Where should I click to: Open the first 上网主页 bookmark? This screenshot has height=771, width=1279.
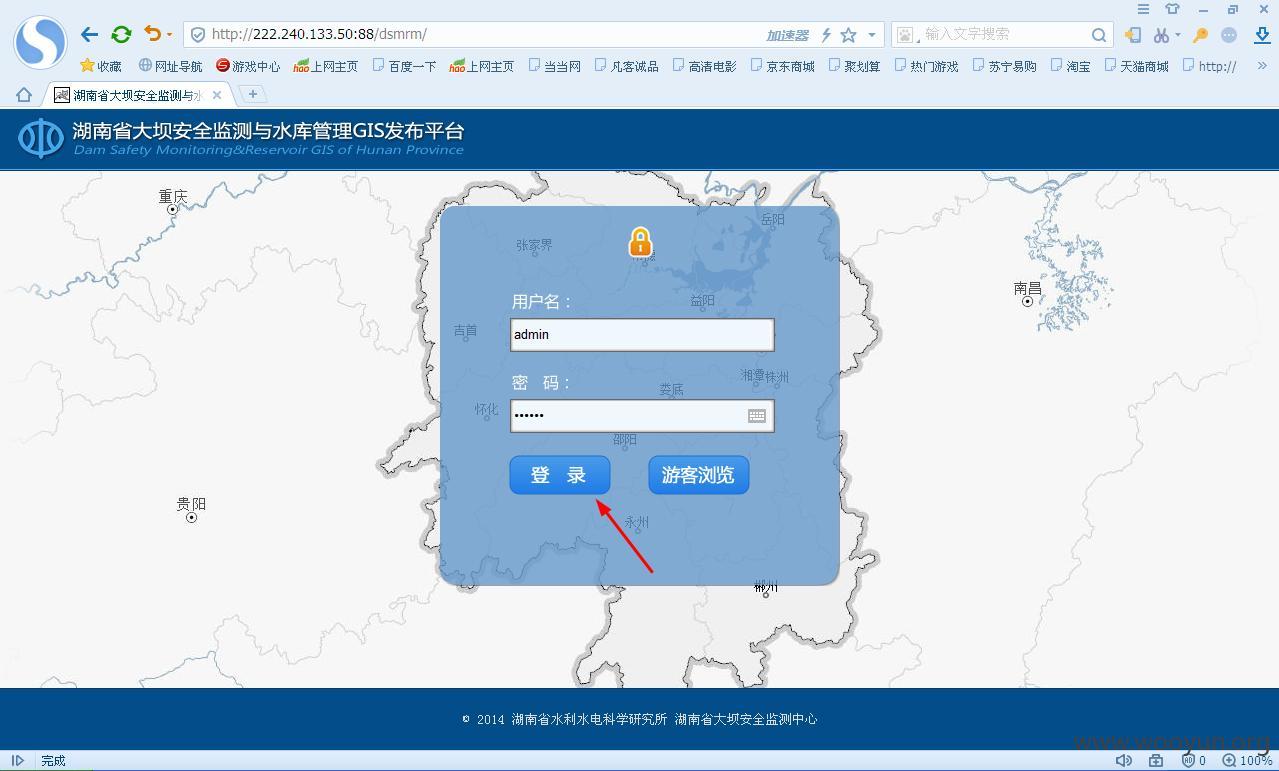326,66
